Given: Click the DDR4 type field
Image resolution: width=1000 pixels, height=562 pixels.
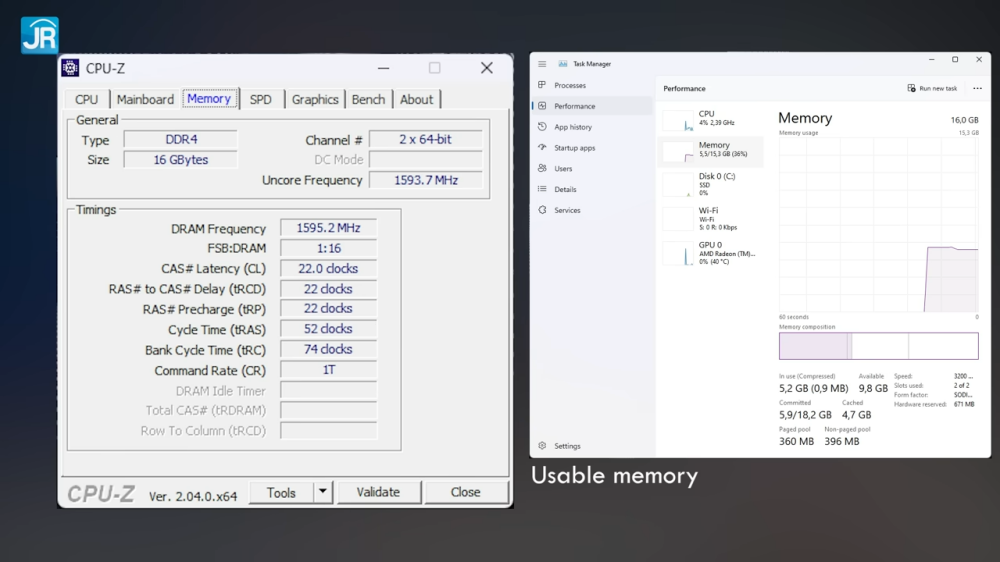Looking at the screenshot, I should 180,139.
